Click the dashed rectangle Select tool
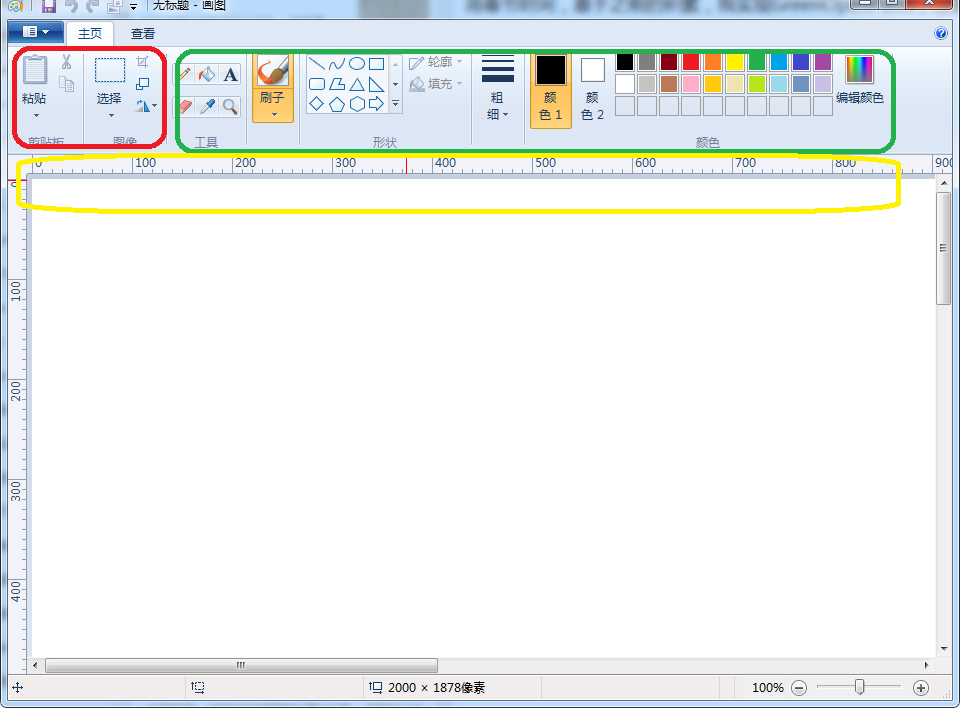 110,70
